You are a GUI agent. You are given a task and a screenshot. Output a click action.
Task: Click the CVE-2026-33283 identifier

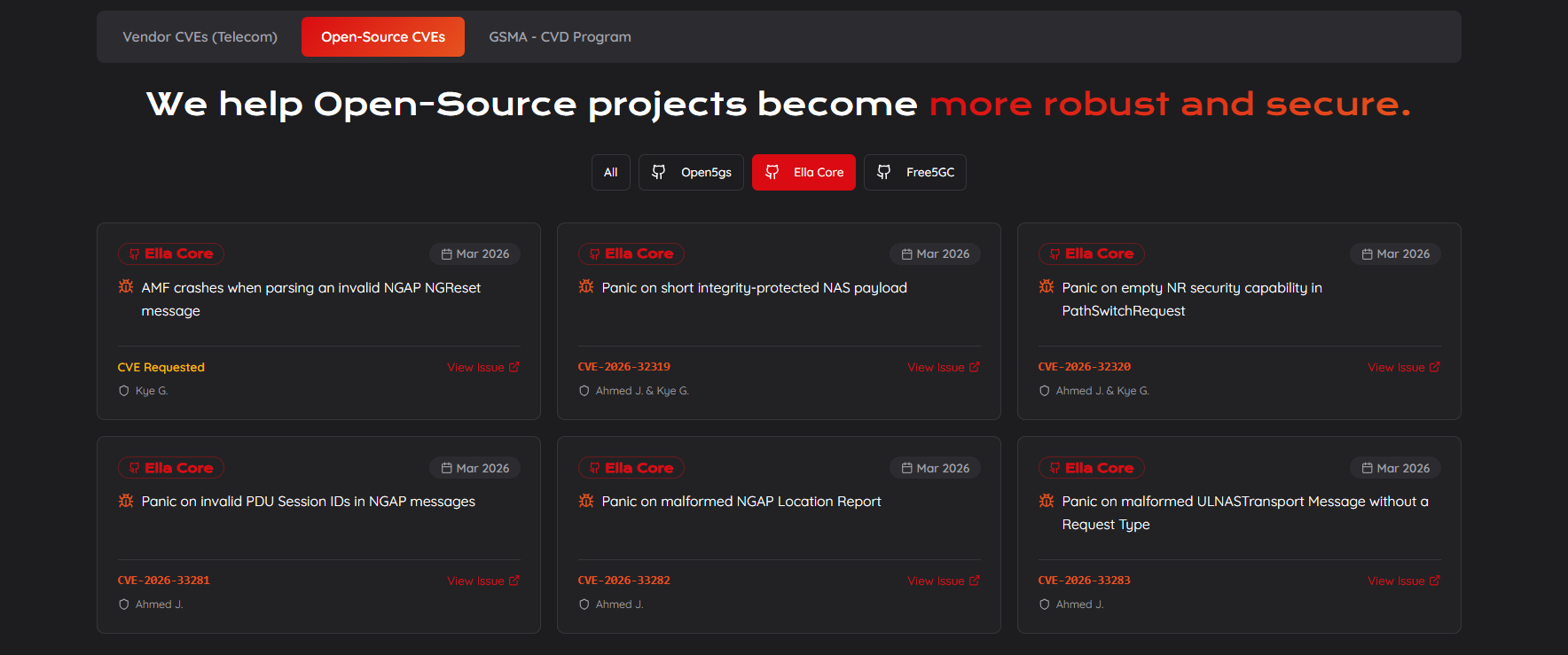(x=1085, y=581)
